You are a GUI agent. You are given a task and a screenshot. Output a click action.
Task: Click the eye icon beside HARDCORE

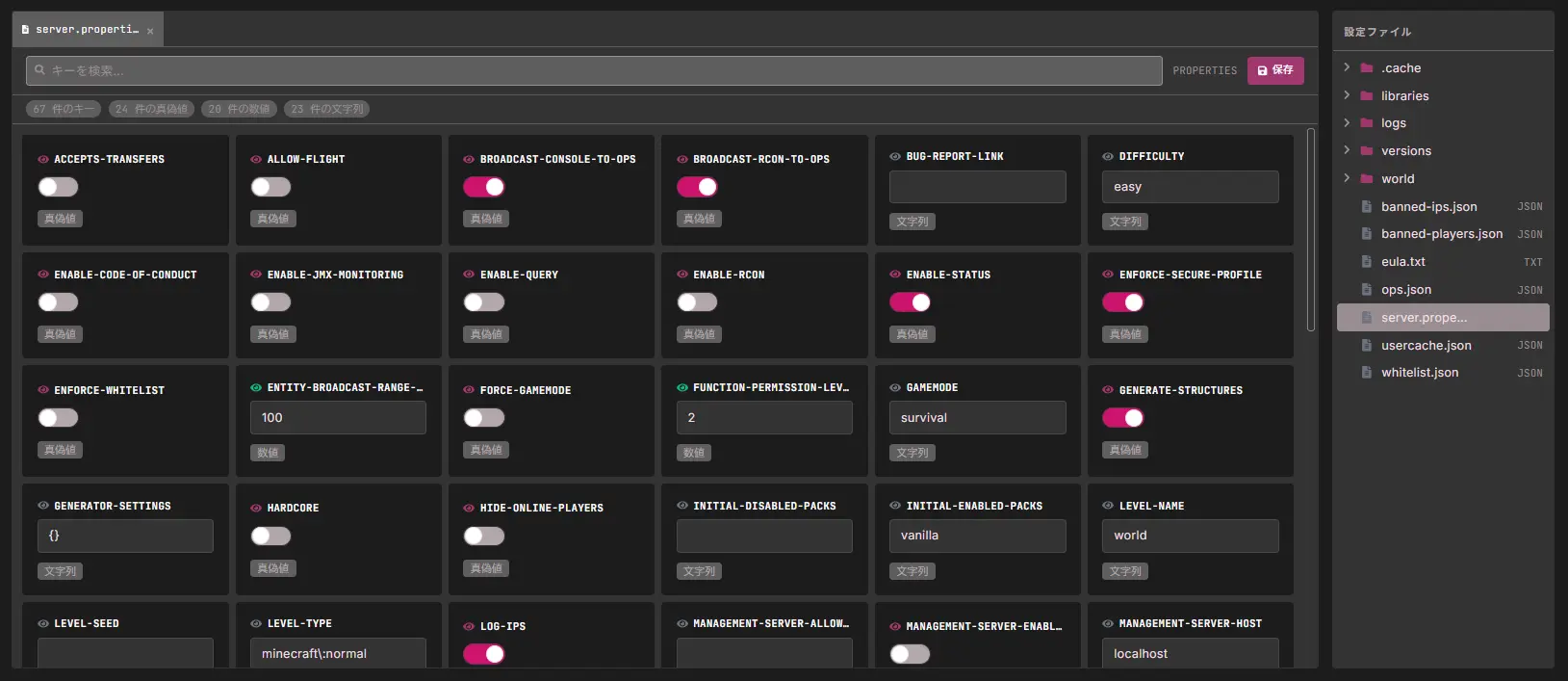point(256,508)
